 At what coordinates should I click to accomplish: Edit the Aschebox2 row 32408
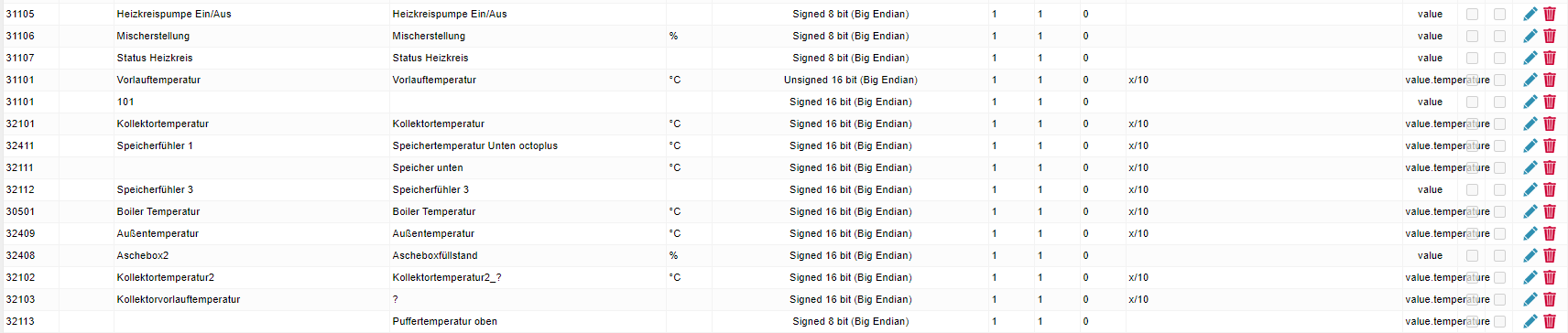[x=1530, y=255]
